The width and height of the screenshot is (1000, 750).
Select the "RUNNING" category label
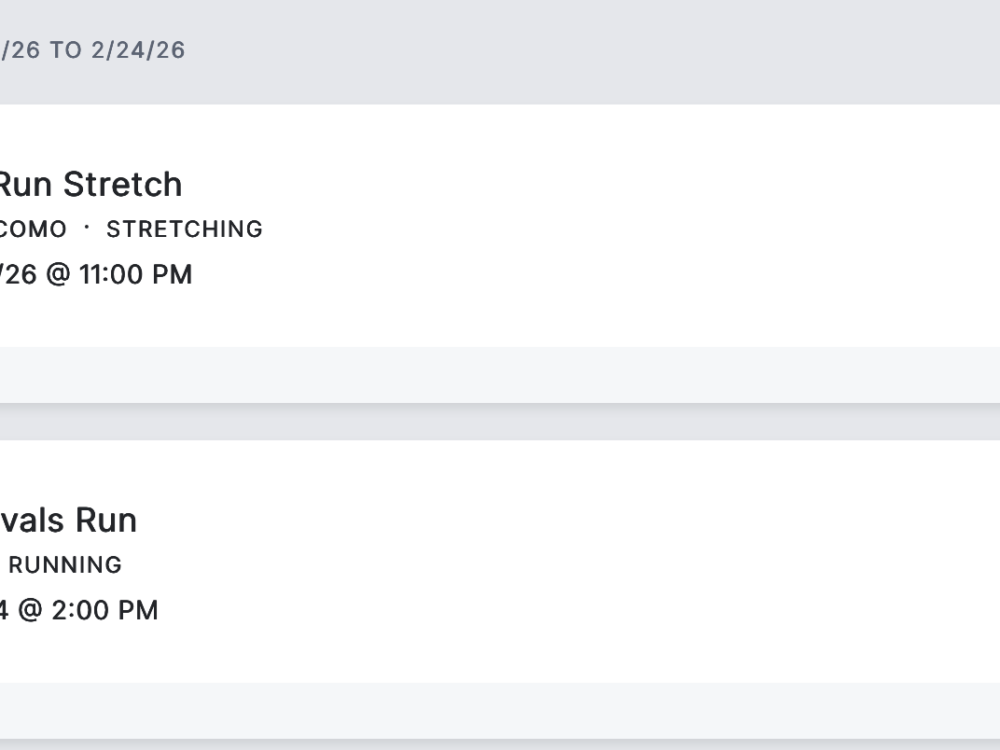pos(65,565)
